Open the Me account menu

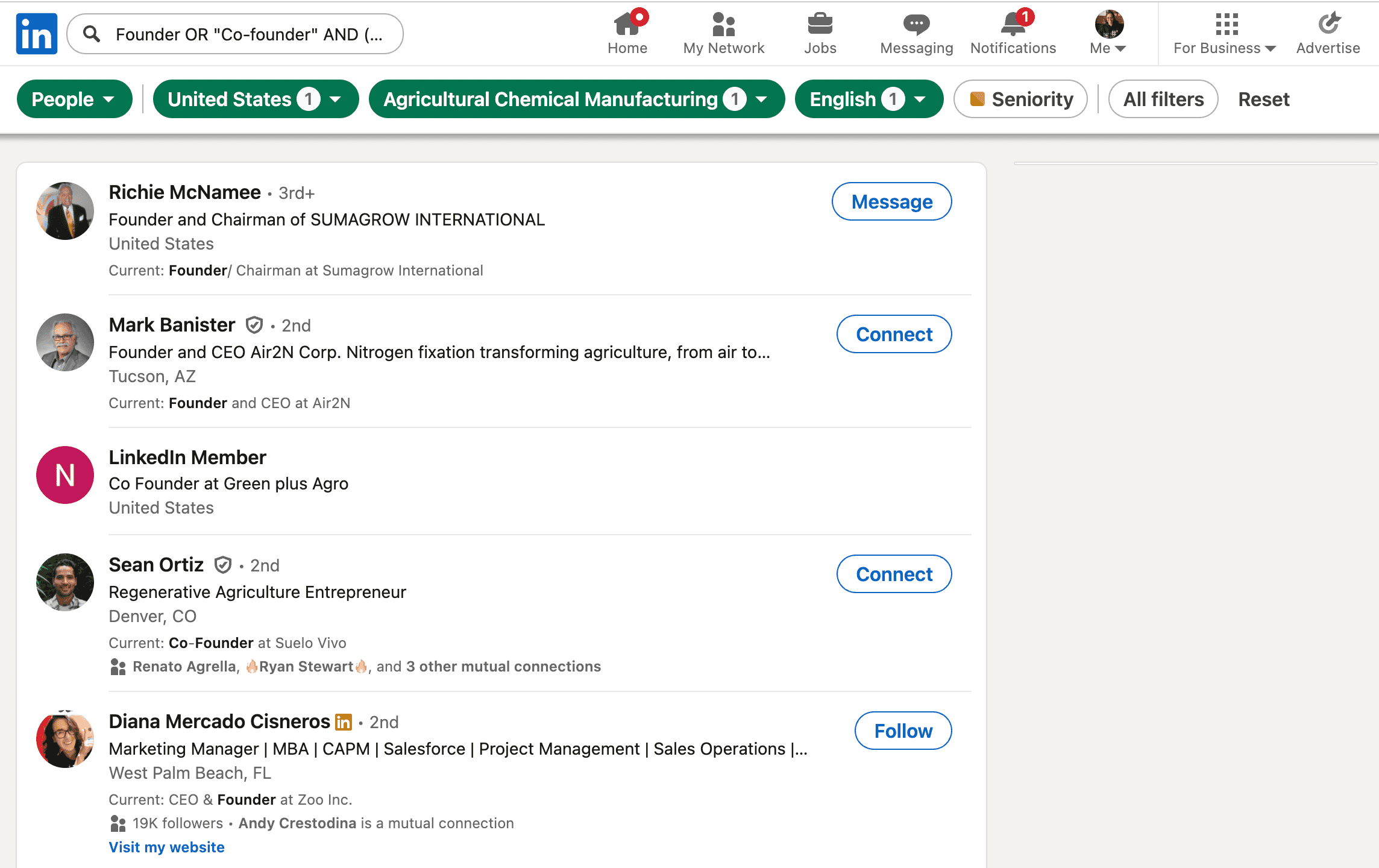point(1107,33)
